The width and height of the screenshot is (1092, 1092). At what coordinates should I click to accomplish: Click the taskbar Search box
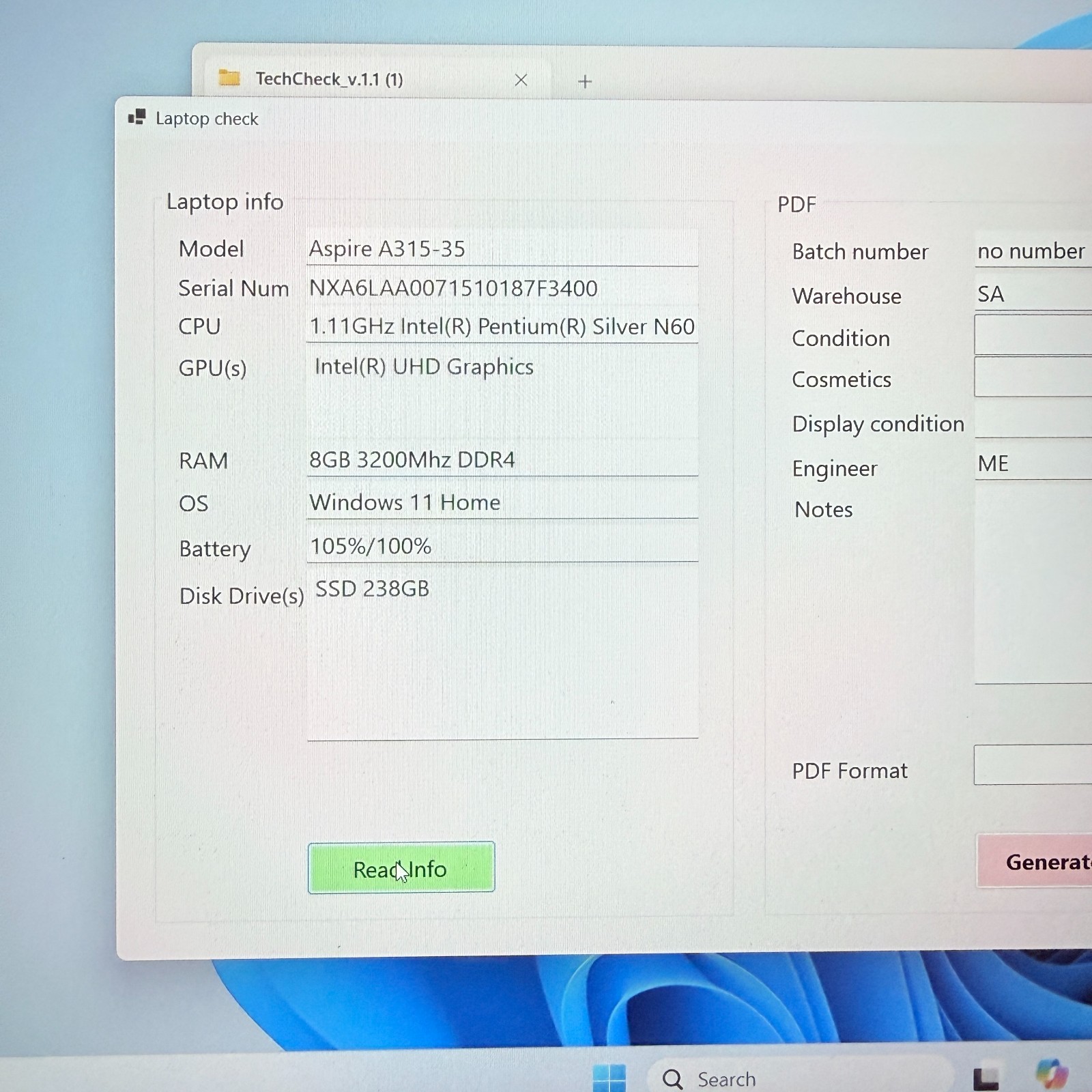click(799, 1077)
